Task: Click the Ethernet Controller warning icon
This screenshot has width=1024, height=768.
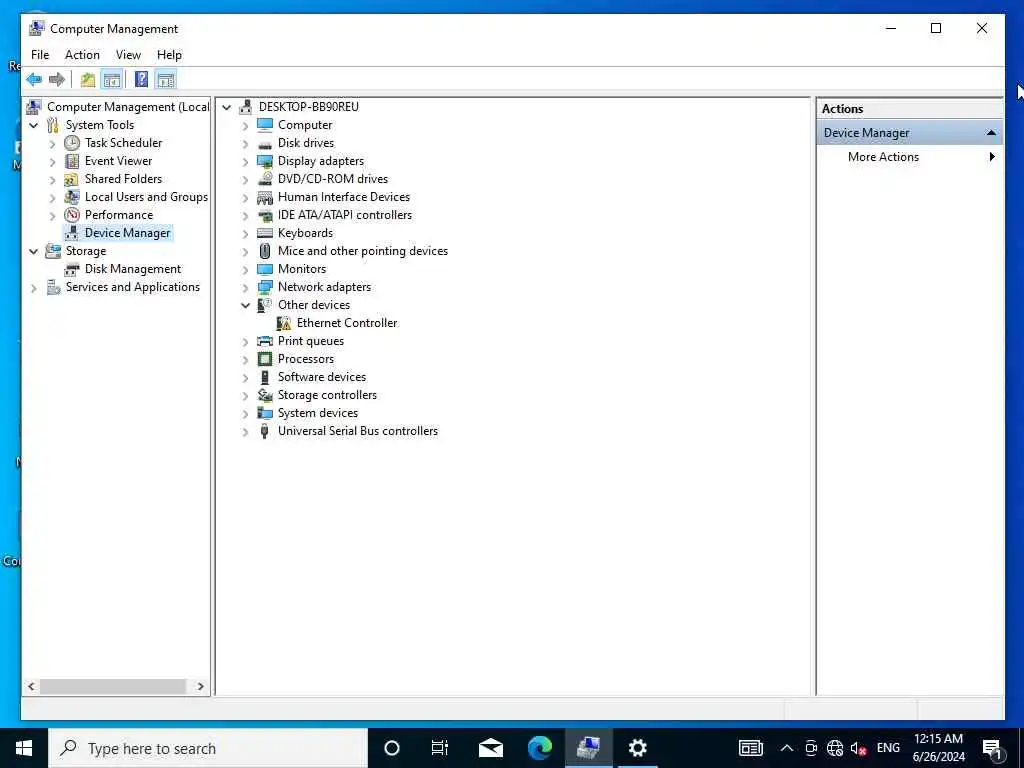Action: tap(284, 323)
